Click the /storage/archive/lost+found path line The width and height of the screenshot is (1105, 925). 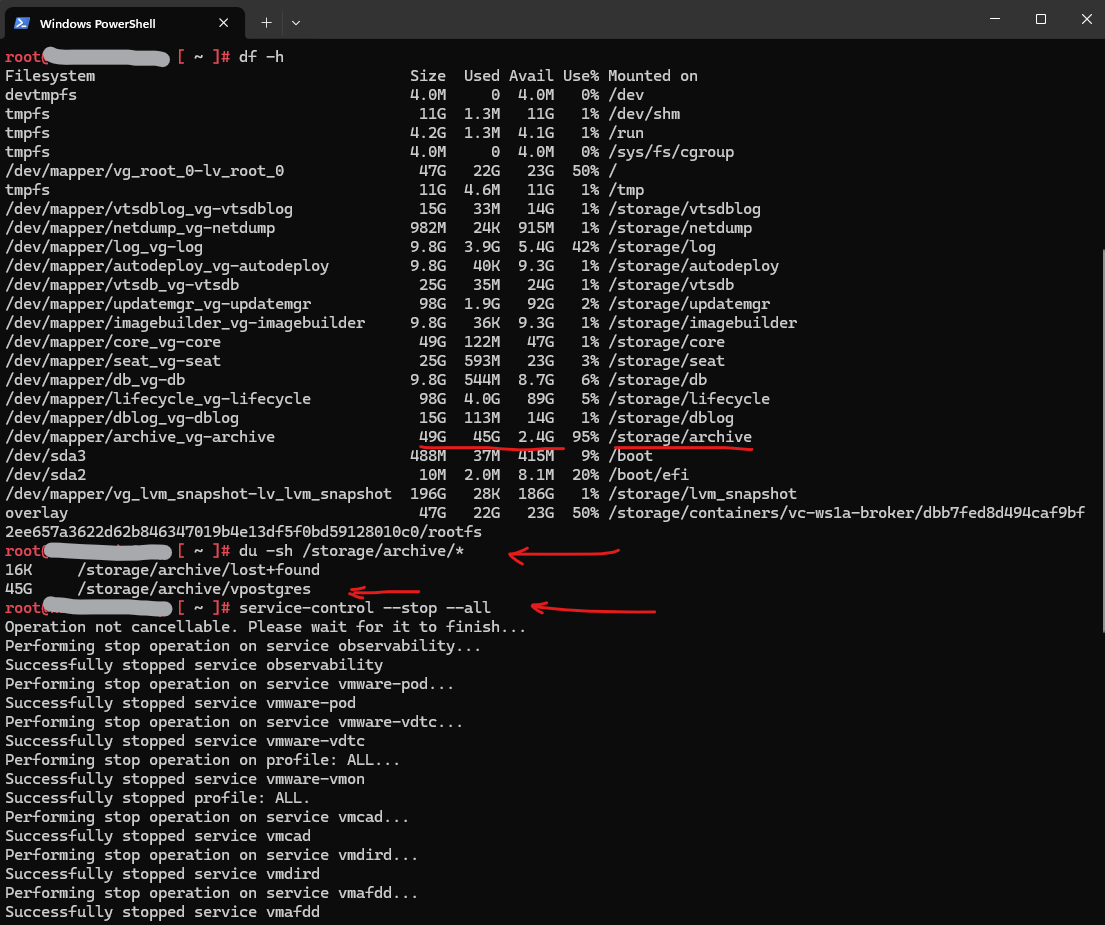(198, 571)
